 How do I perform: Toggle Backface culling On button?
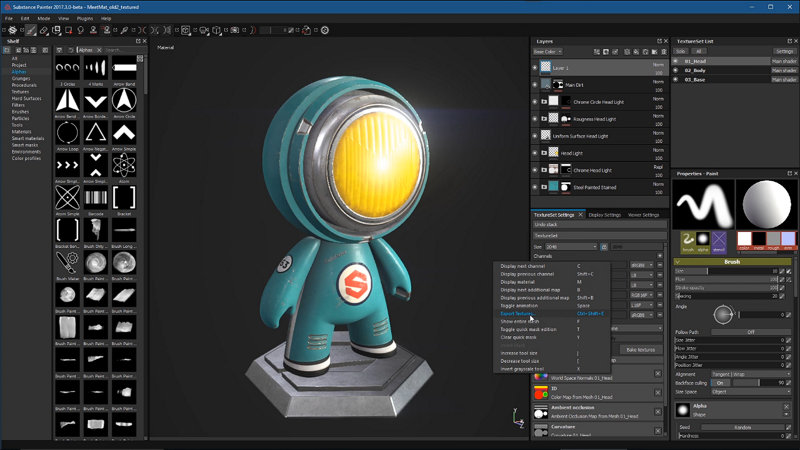[x=721, y=383]
